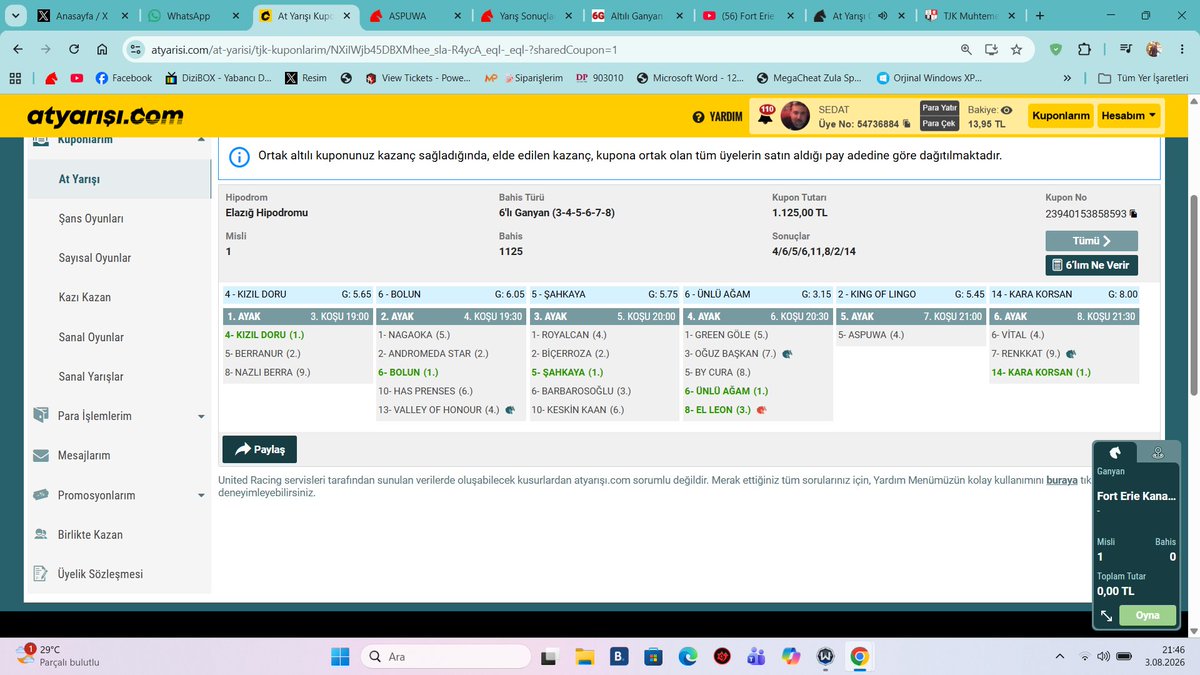This screenshot has width=1200, height=675.
Task: Collapse the Kuponlarım sidebar section
Action: (x=201, y=139)
